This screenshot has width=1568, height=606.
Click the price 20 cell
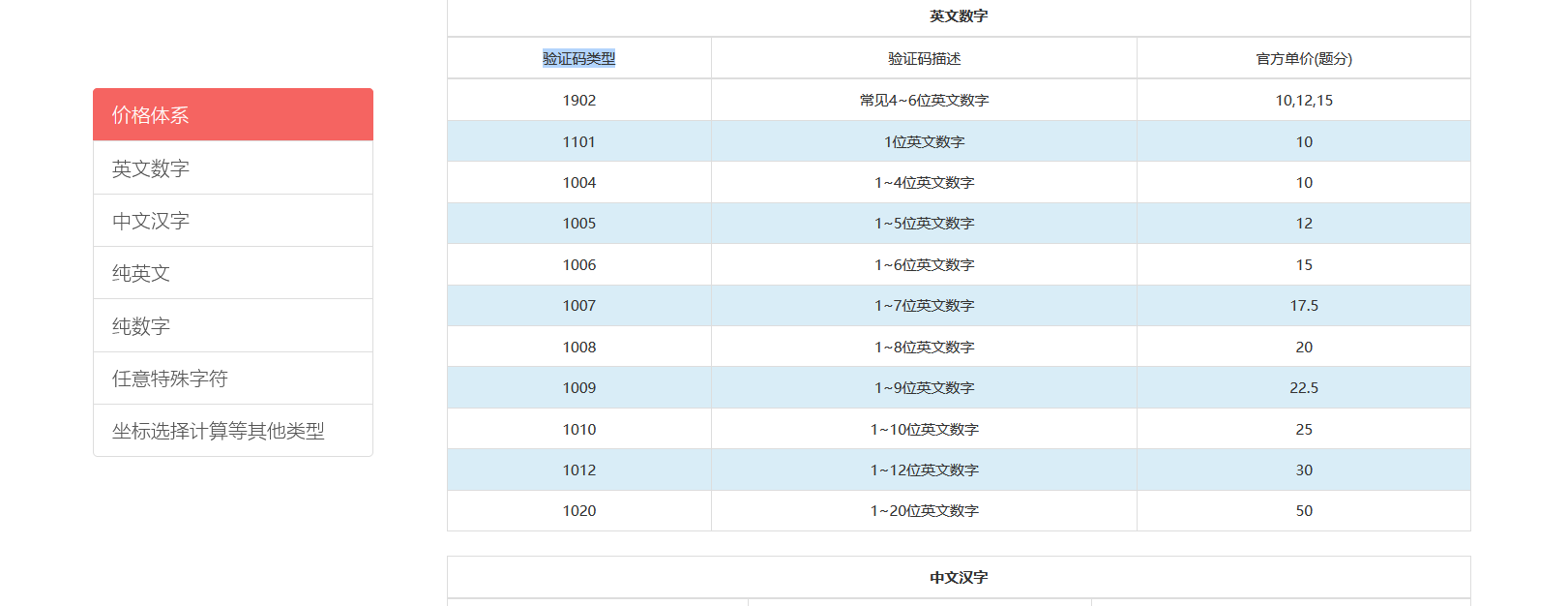(x=1304, y=347)
